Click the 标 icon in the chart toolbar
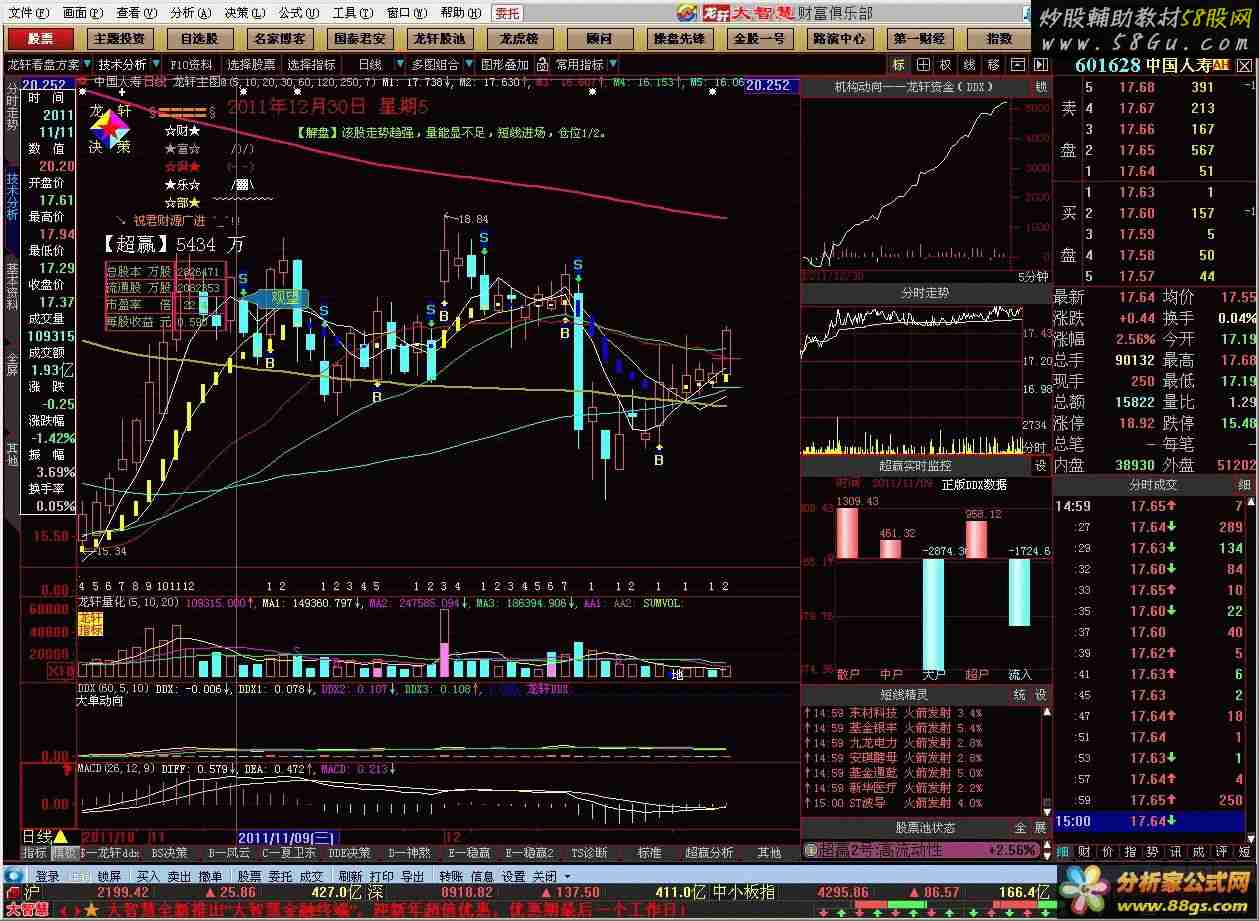Viewport: 1259px width, 921px height. (x=899, y=65)
